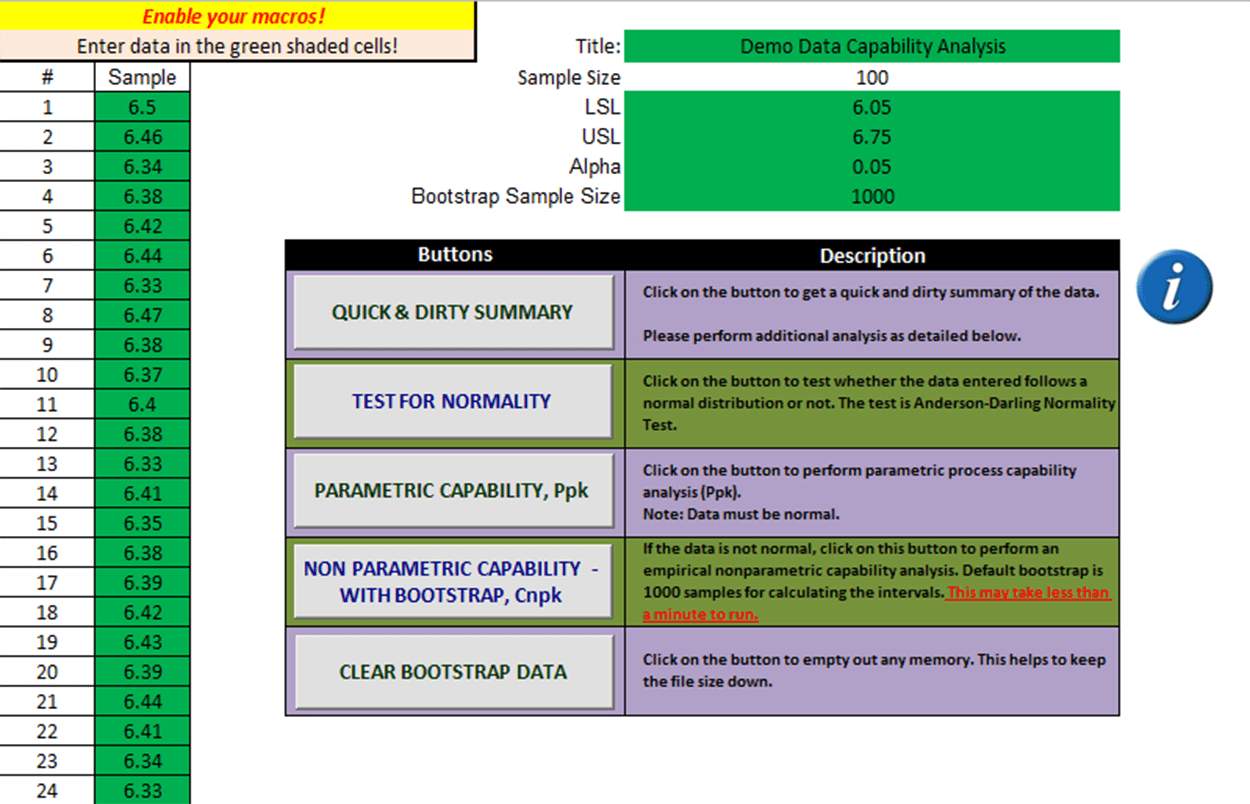
Task: Click the 'Sample Size' label
Action: pos(569,77)
